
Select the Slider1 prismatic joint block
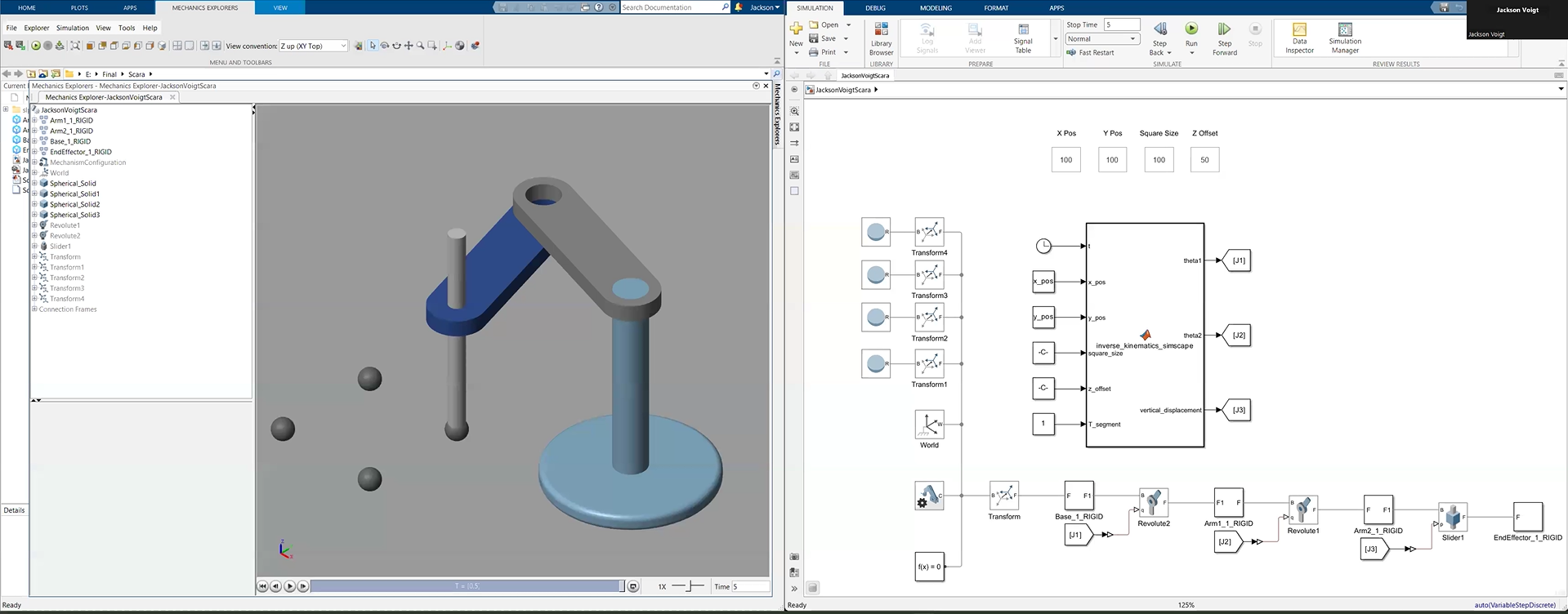[1453, 517]
